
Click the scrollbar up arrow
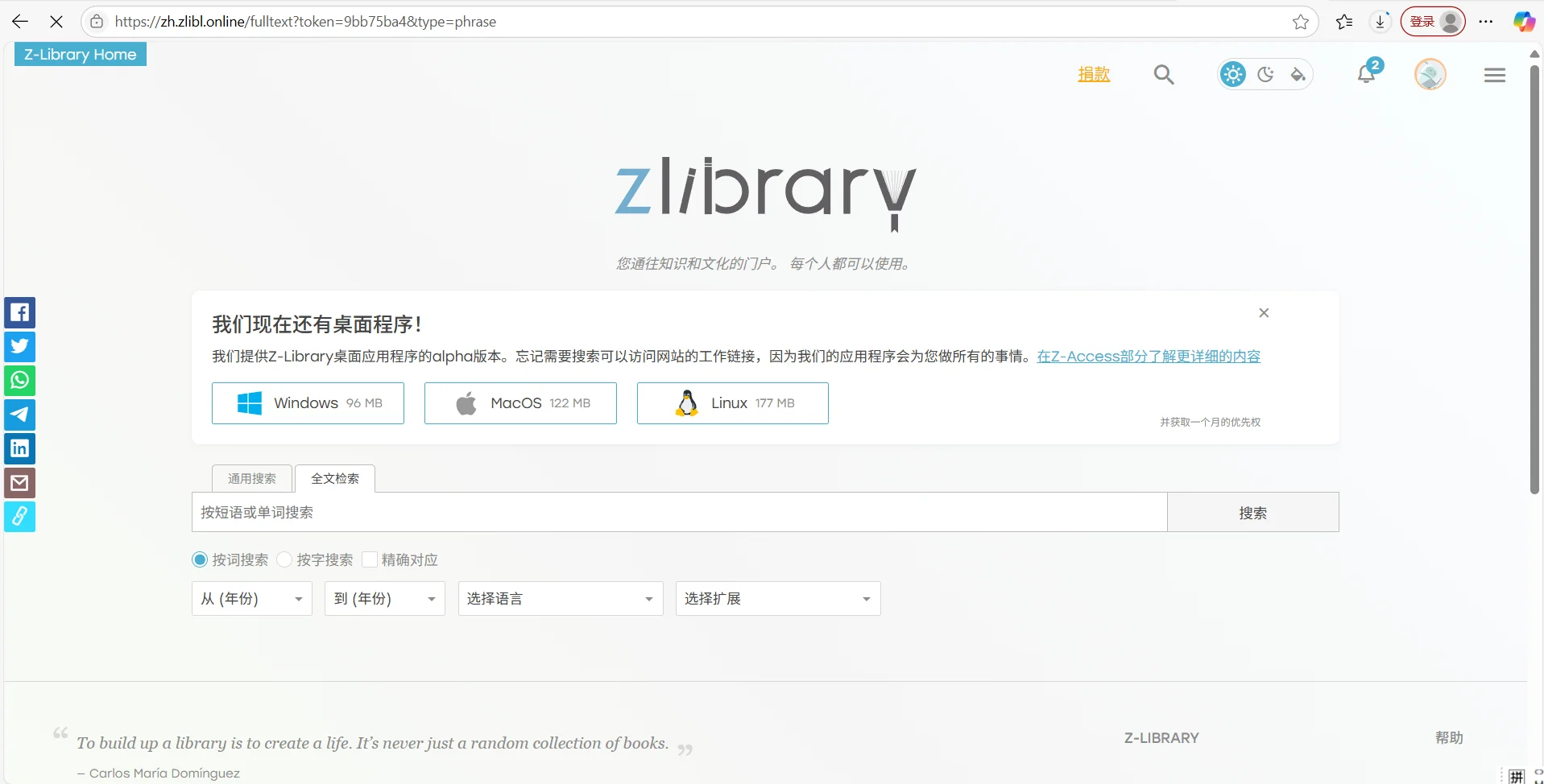[1534, 54]
